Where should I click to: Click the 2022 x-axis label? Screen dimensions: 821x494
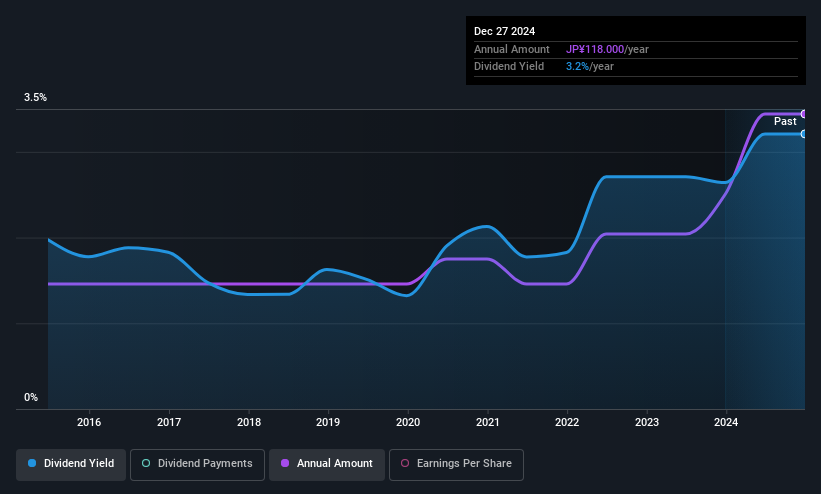(567, 422)
